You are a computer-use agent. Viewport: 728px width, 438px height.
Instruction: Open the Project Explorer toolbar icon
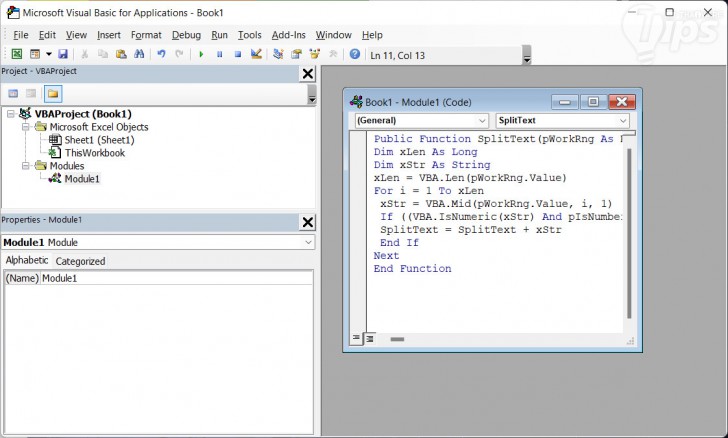click(x=278, y=54)
